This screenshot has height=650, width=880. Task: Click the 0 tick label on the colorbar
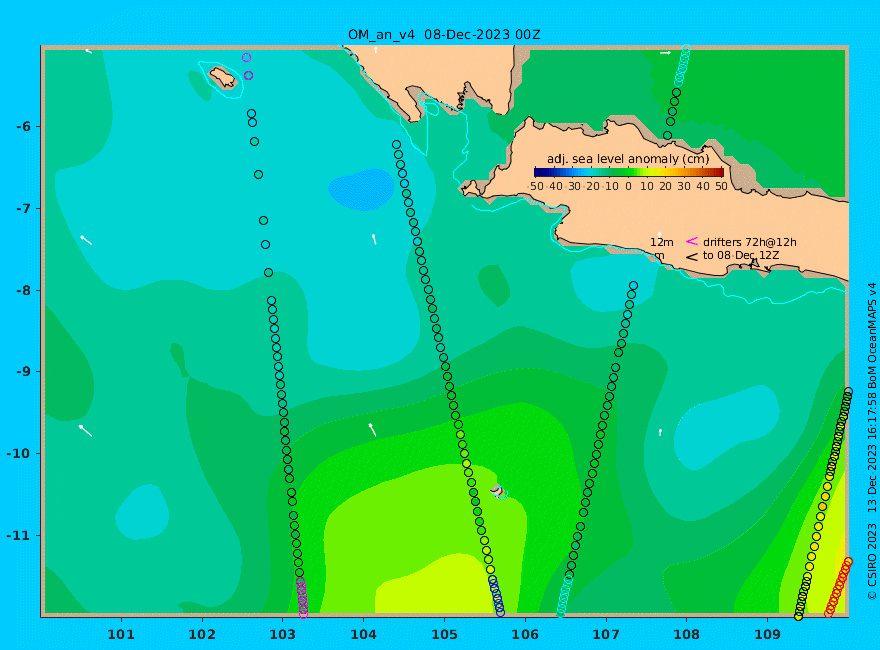pos(628,186)
